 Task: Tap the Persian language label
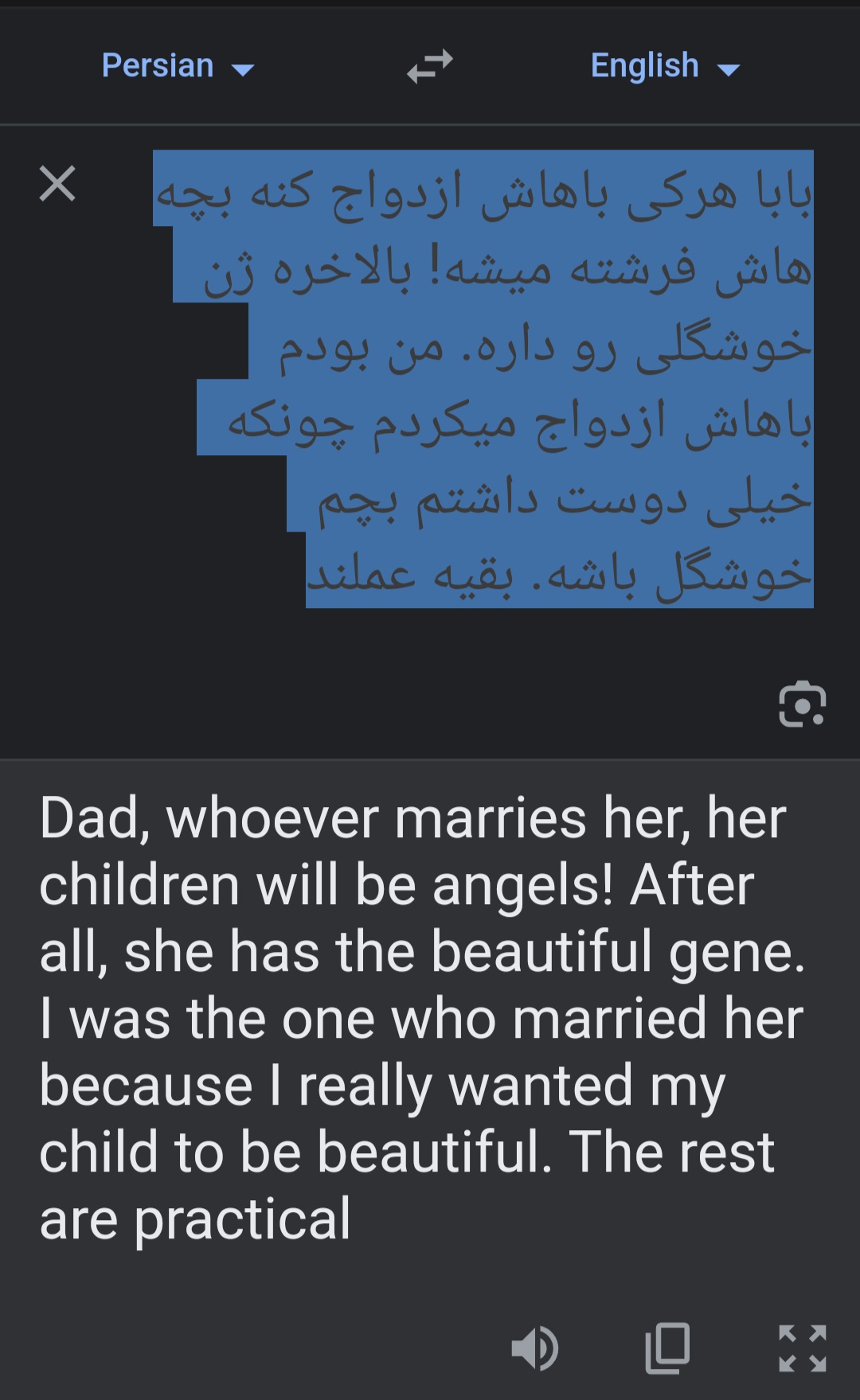click(158, 65)
